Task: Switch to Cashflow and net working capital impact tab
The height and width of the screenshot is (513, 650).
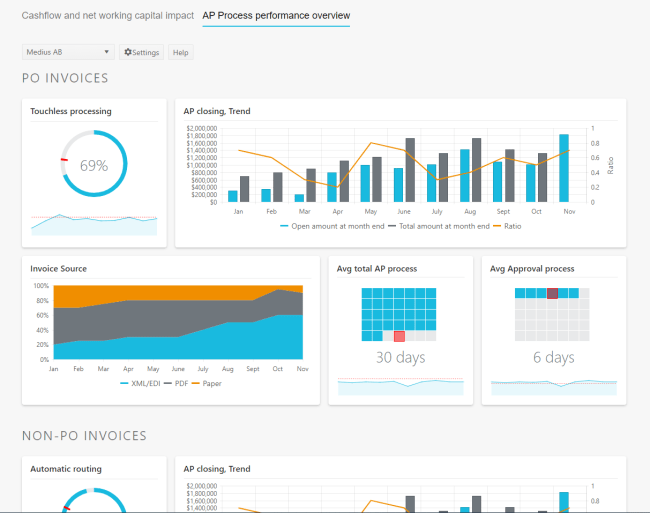Action: (x=107, y=16)
